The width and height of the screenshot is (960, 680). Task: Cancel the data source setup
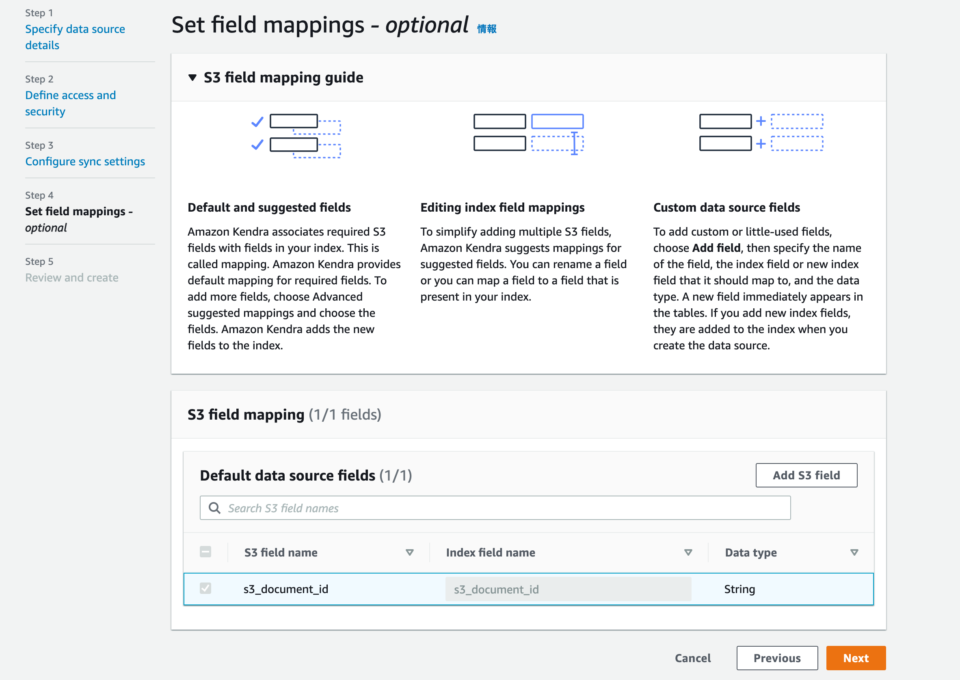point(692,658)
